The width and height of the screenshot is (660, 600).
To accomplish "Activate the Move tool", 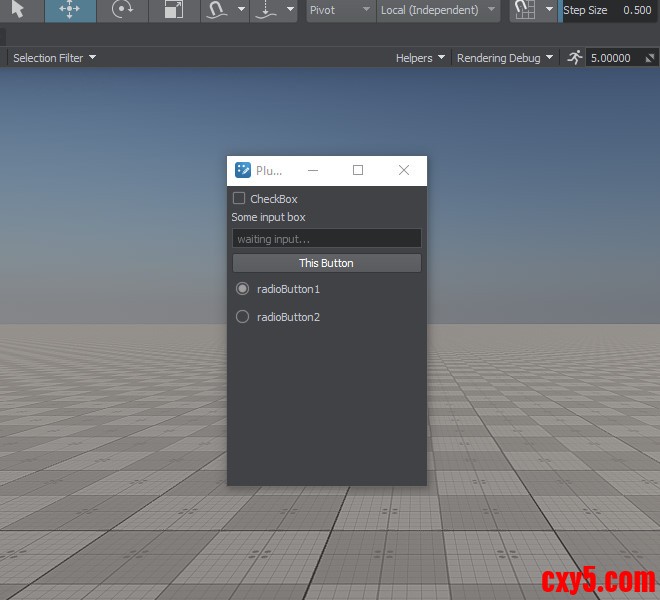I will [x=70, y=10].
